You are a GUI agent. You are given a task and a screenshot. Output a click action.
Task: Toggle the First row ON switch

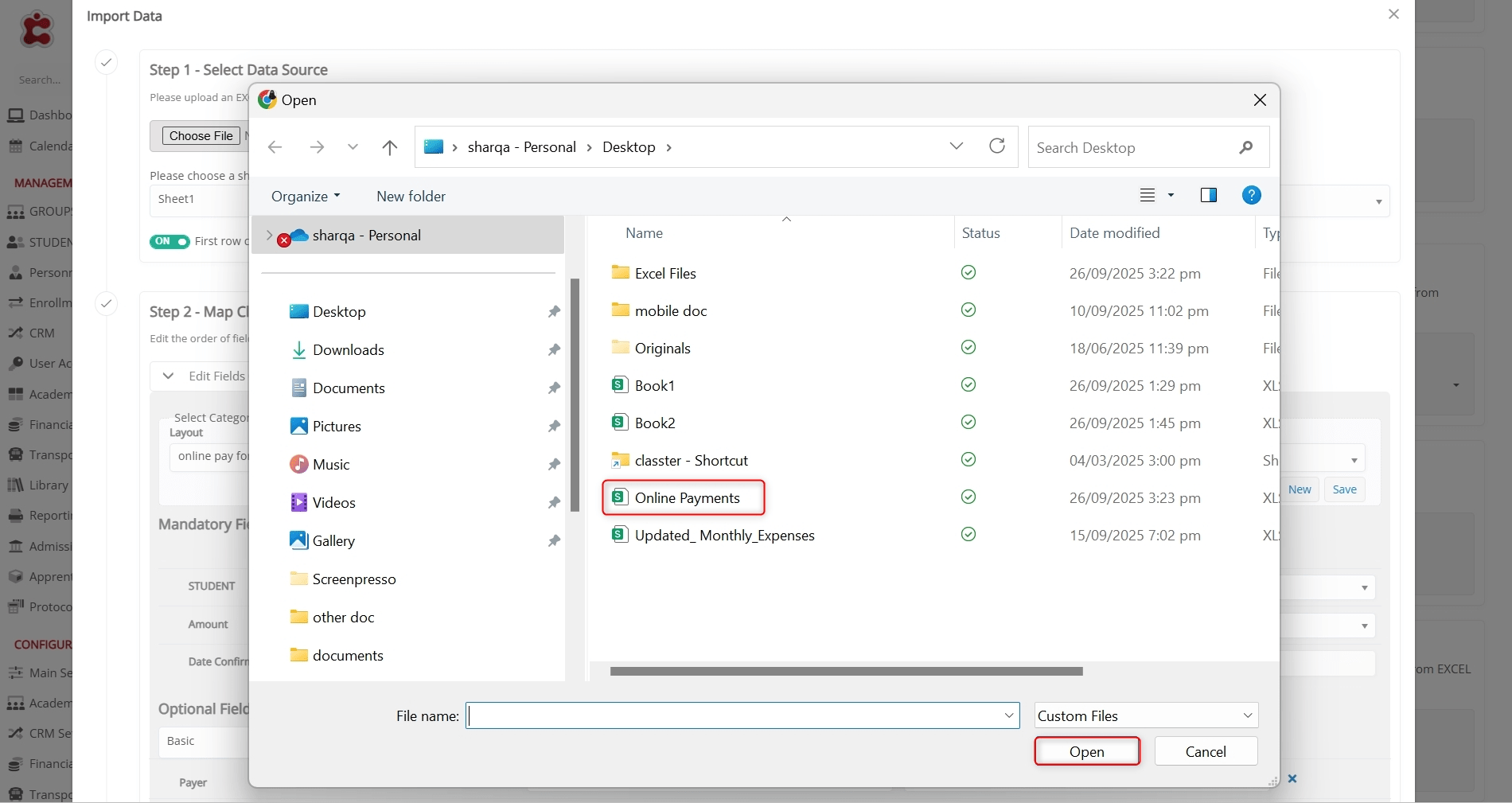(x=170, y=241)
